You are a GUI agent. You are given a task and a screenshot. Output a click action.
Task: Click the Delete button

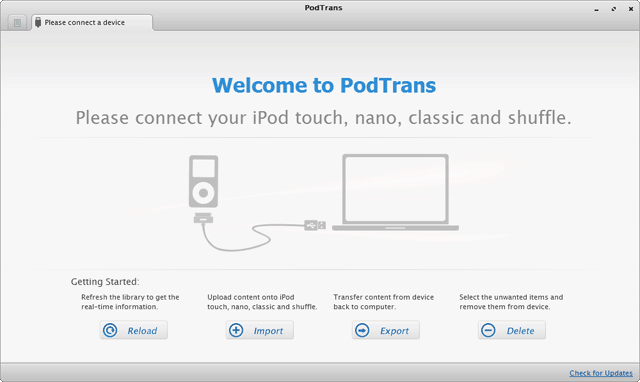coord(512,330)
